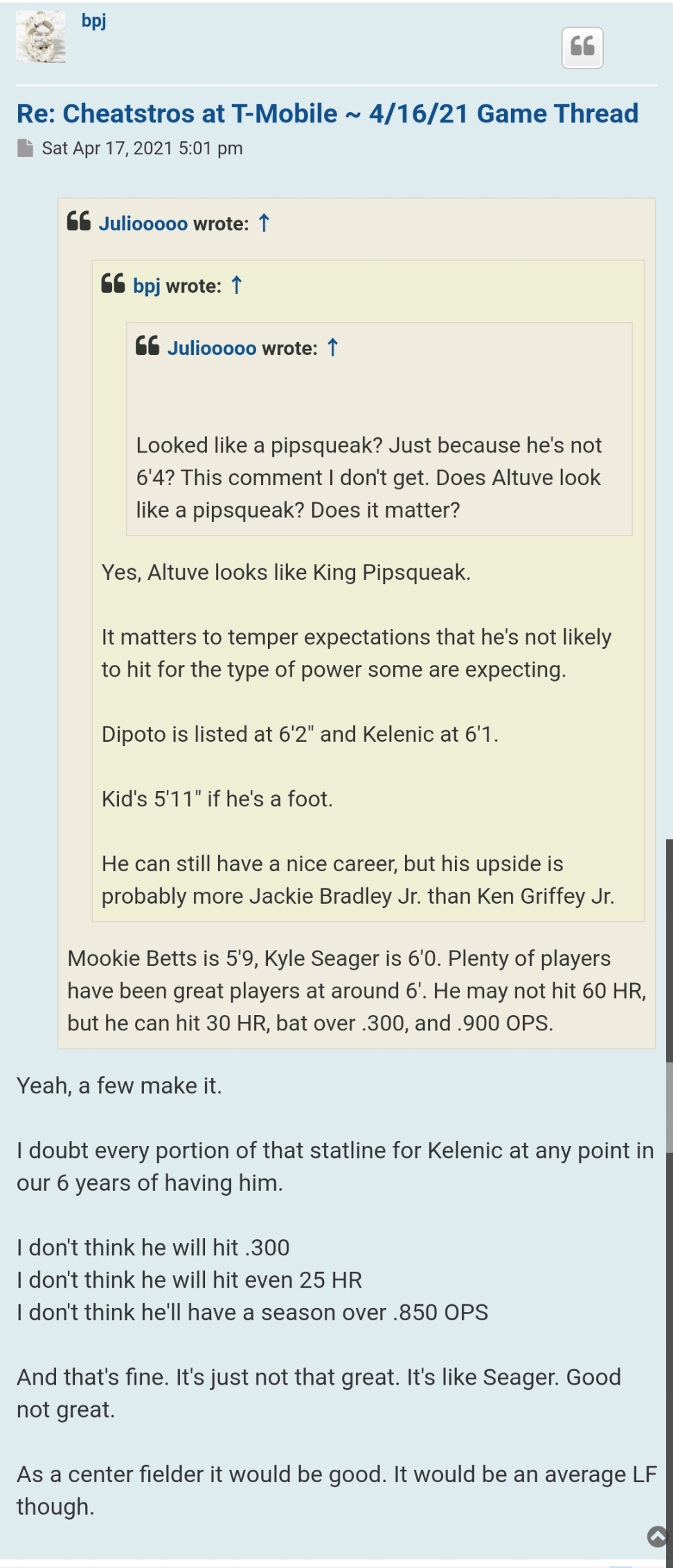Screen dimensions: 673x1568
Task: Click the 'Mookie Betts is 5'9' paragraph
Action: point(357,990)
